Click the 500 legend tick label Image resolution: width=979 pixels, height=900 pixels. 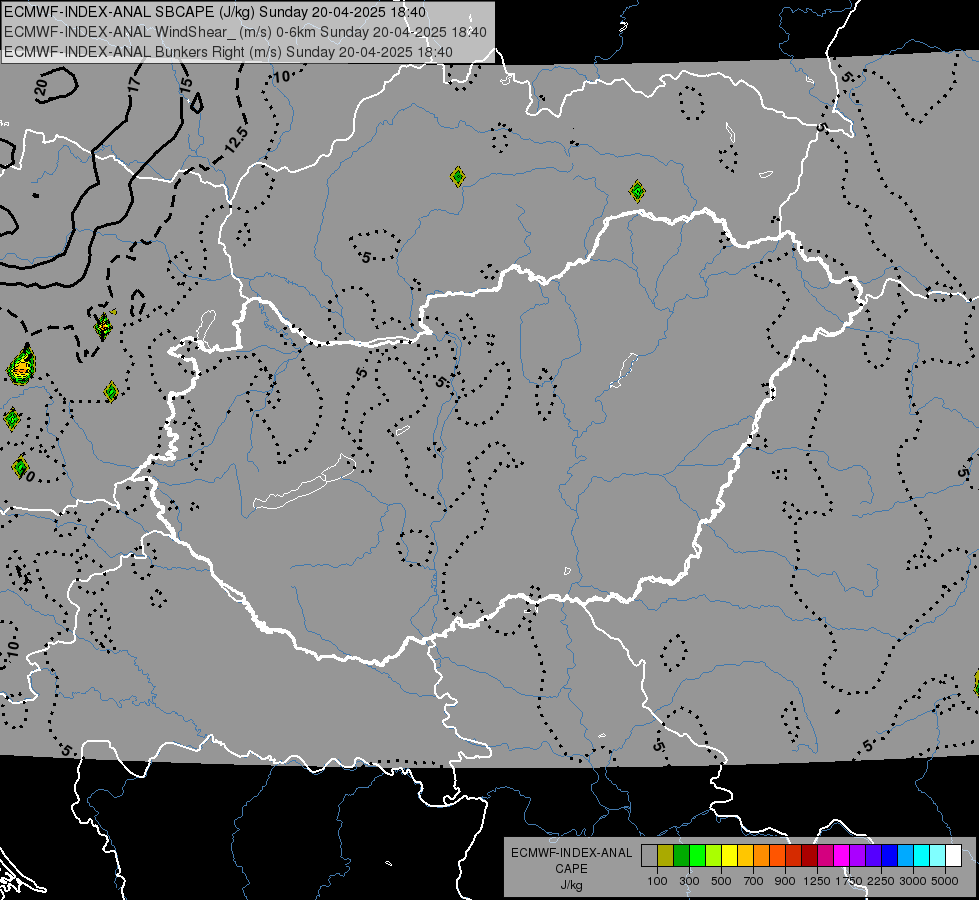click(x=721, y=881)
